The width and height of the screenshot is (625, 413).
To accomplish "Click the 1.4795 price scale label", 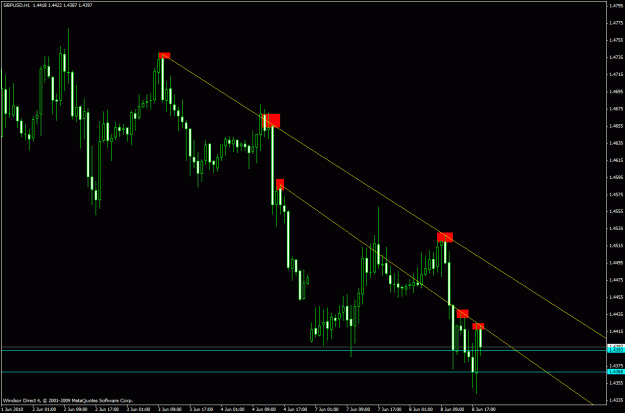I will [615, 6].
